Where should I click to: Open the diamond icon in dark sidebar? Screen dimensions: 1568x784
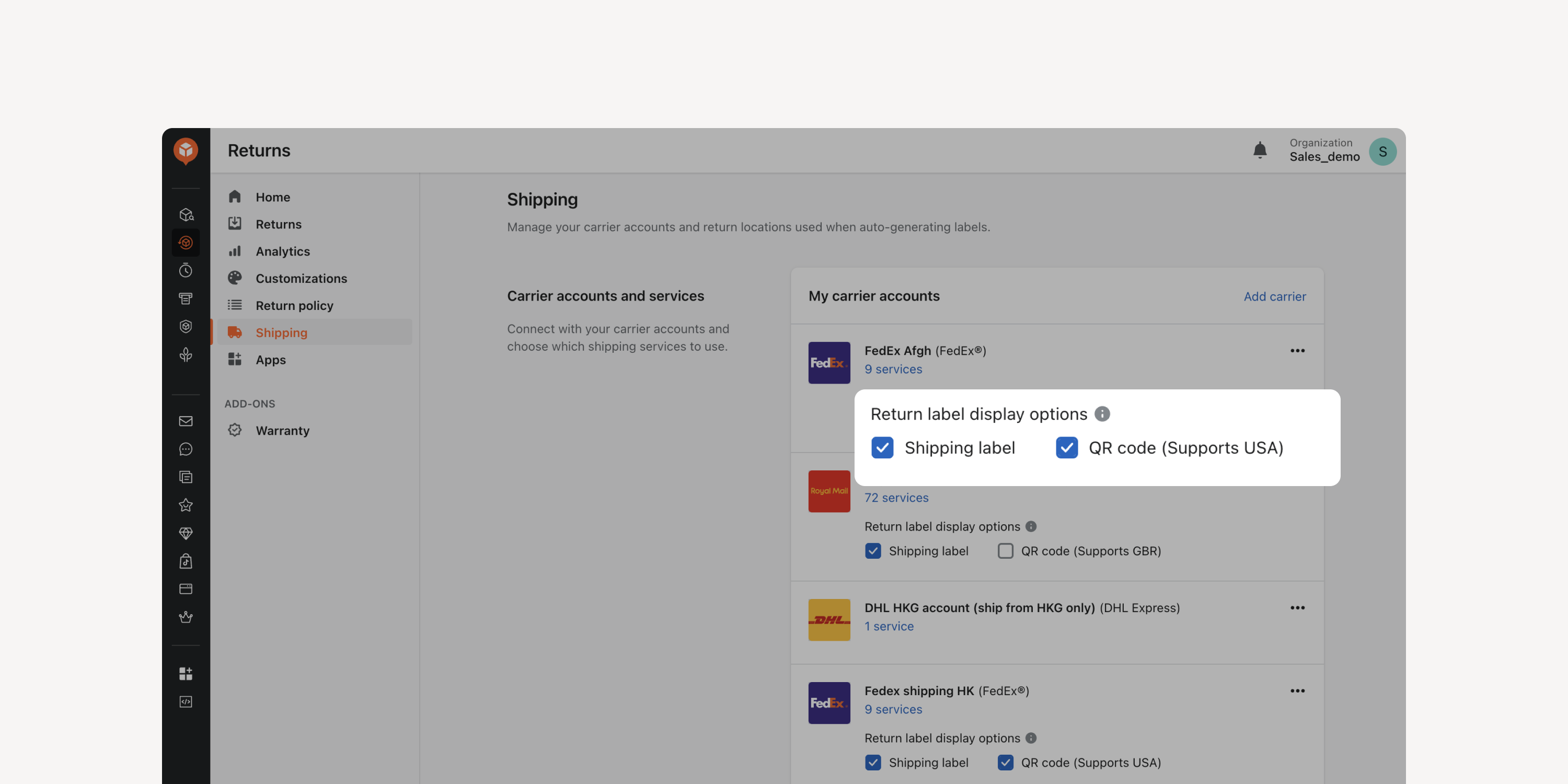coord(186,533)
